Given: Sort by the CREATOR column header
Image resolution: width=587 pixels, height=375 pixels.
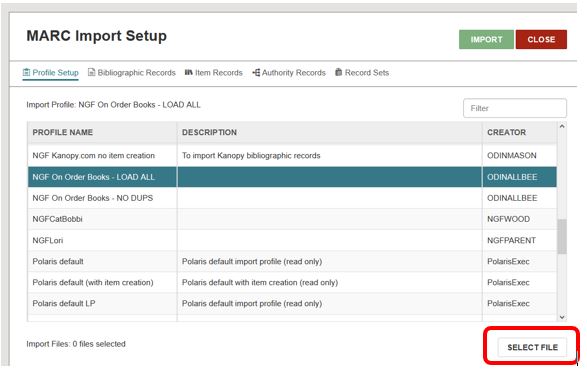Looking at the screenshot, I should pyautogui.click(x=520, y=132).
